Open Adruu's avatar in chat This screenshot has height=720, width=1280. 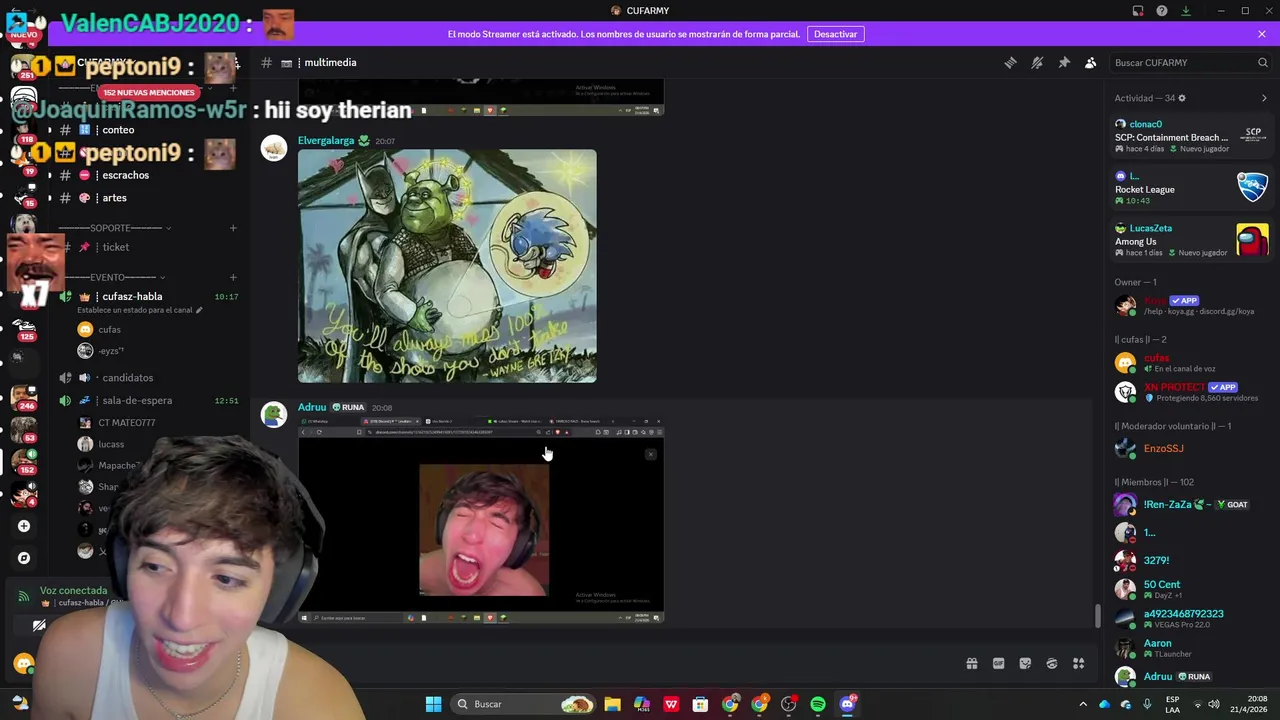point(274,415)
